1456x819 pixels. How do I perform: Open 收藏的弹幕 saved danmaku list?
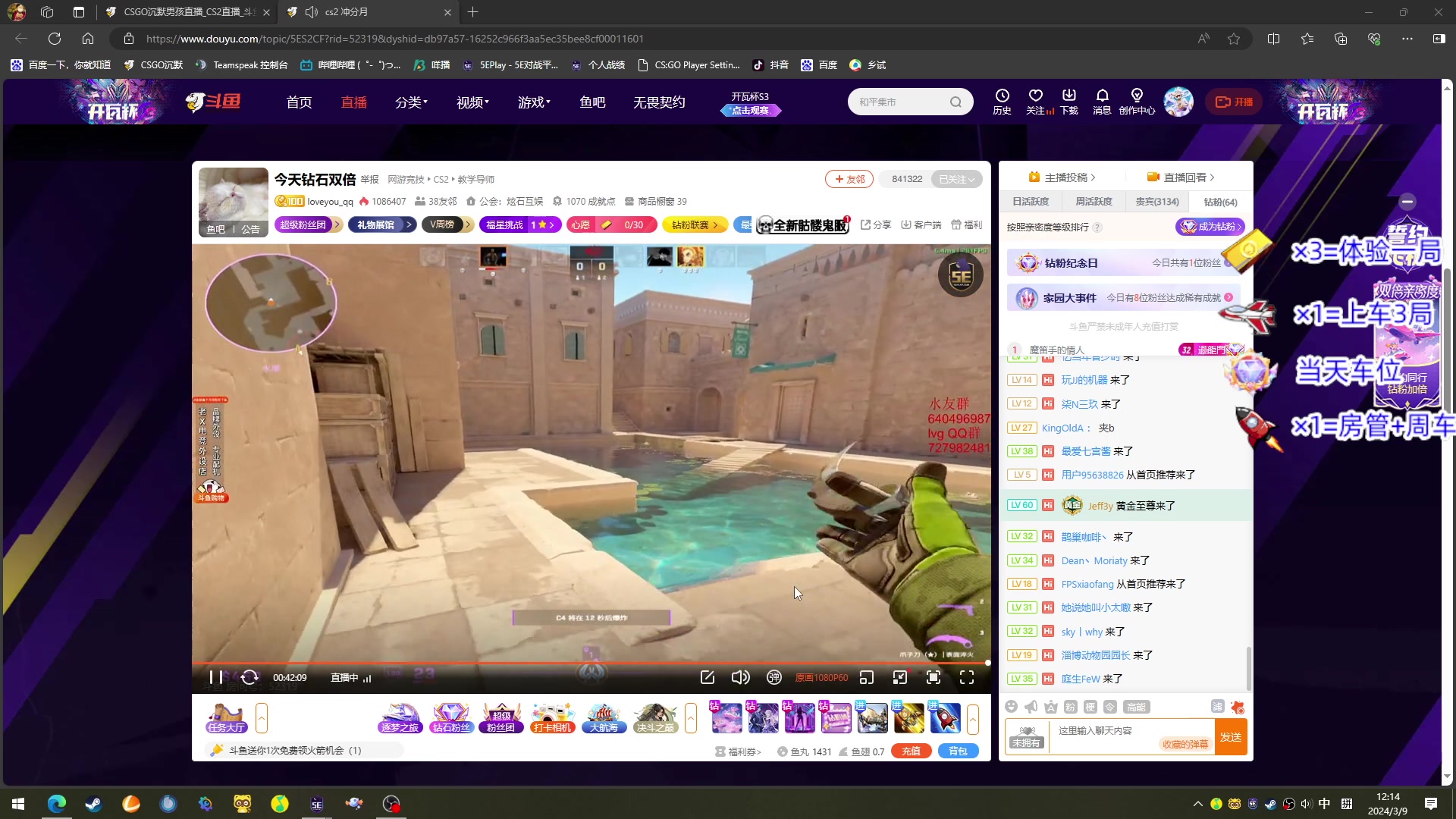tap(1185, 745)
